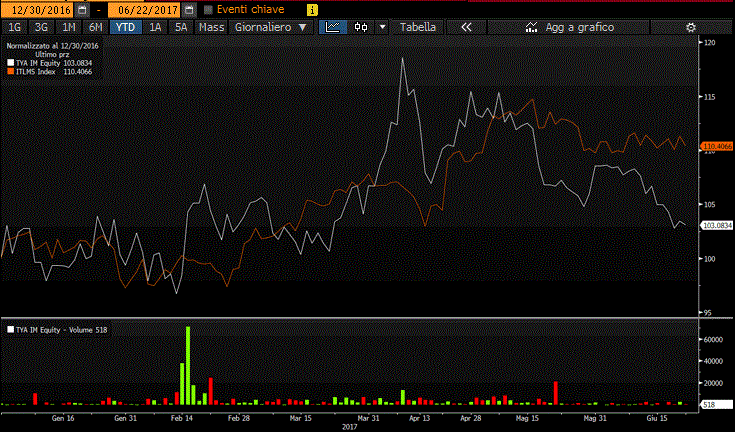This screenshot has width=735, height=432.
Task: Click the double left arrow collapse icon
Action: [466, 27]
